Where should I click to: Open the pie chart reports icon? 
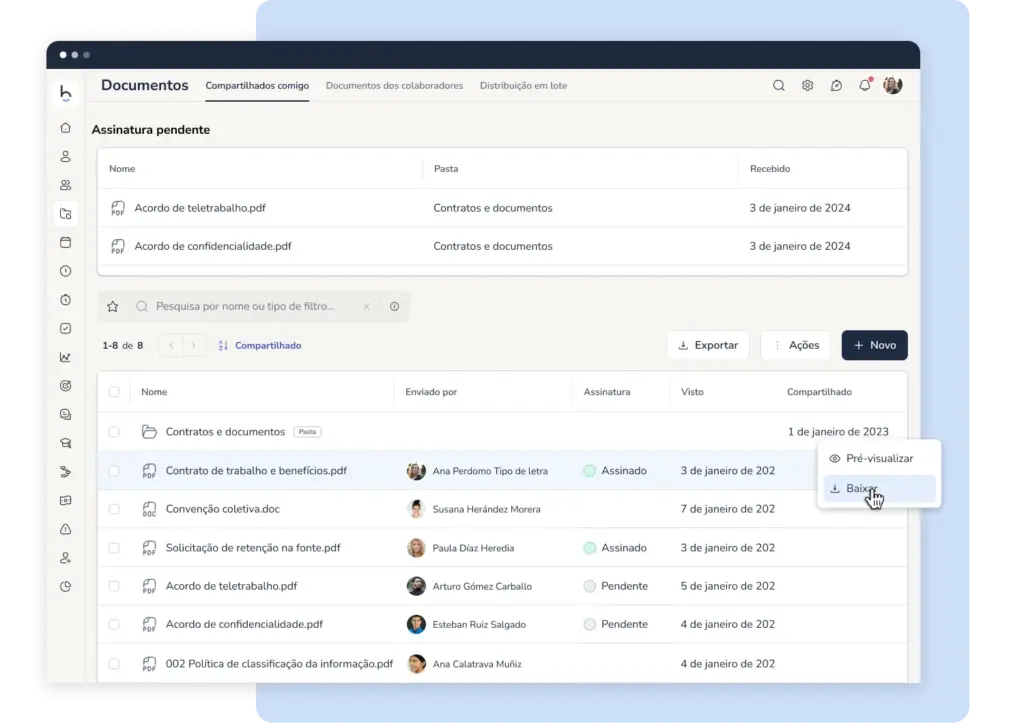(65, 586)
